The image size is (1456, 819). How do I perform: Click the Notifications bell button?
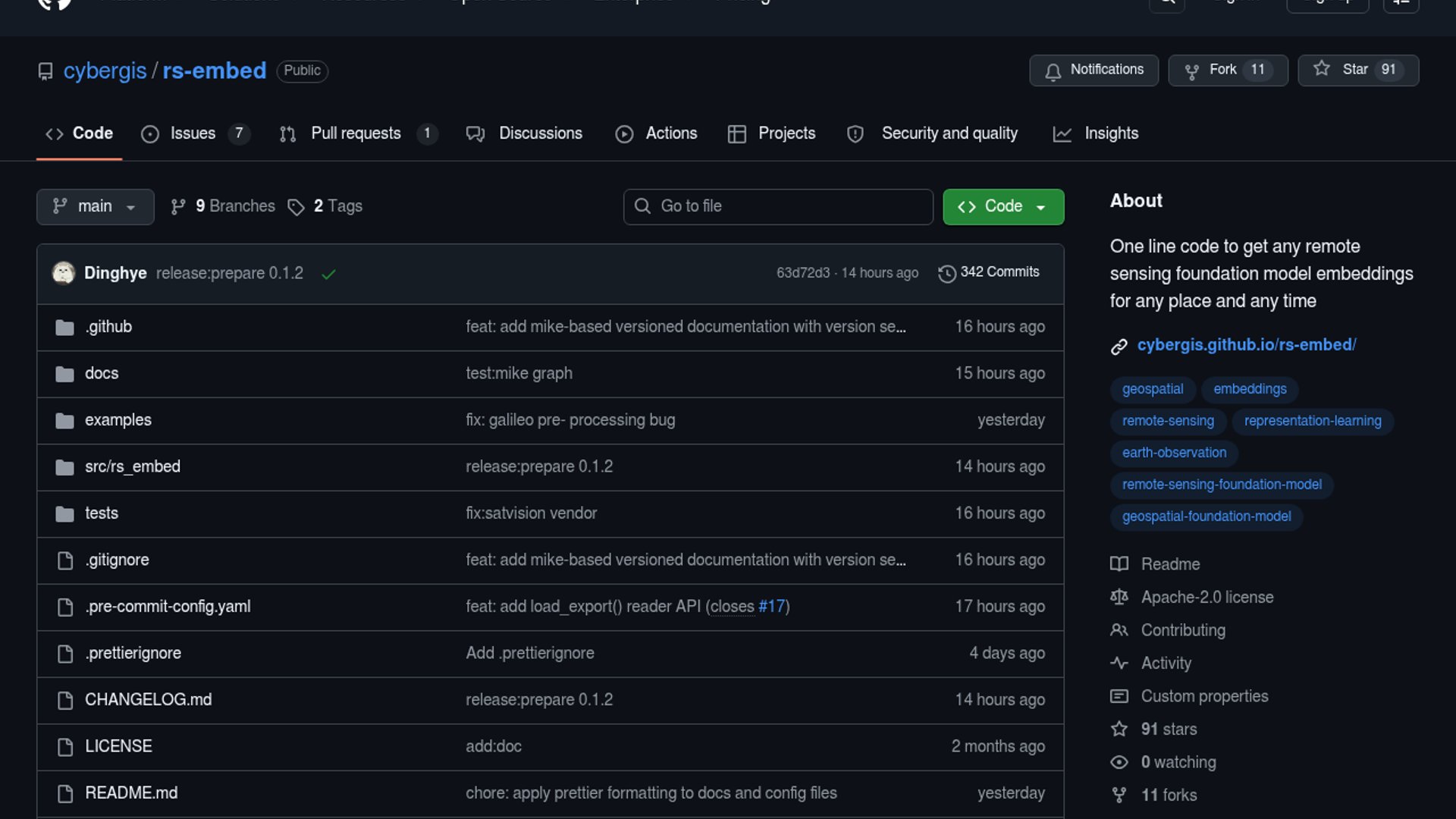pos(1093,70)
